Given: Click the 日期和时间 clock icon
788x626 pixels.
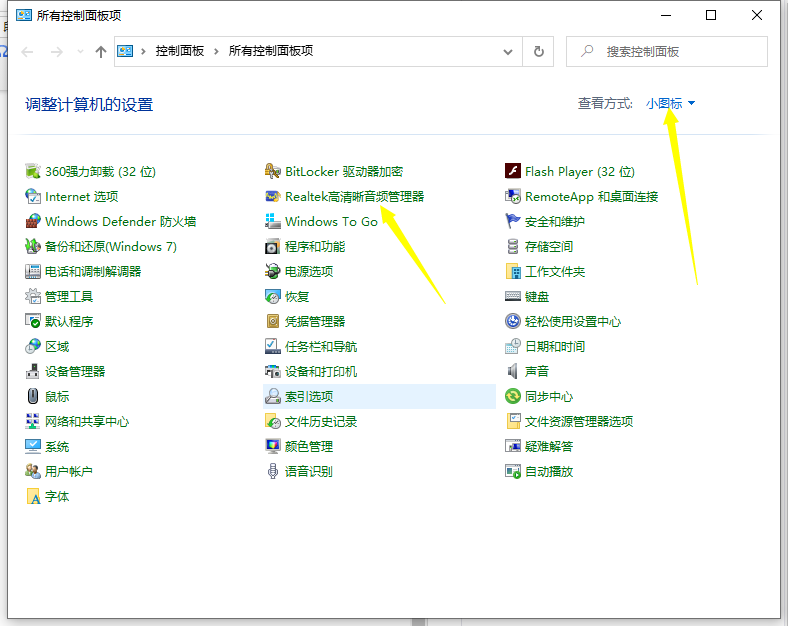Looking at the screenshot, I should (x=513, y=347).
